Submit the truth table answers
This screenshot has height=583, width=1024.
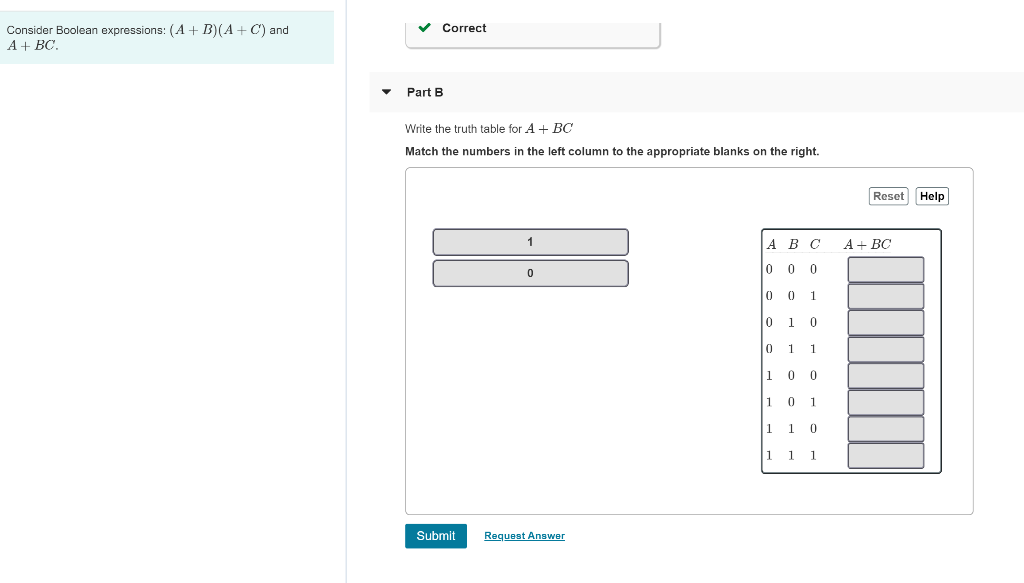(x=435, y=536)
